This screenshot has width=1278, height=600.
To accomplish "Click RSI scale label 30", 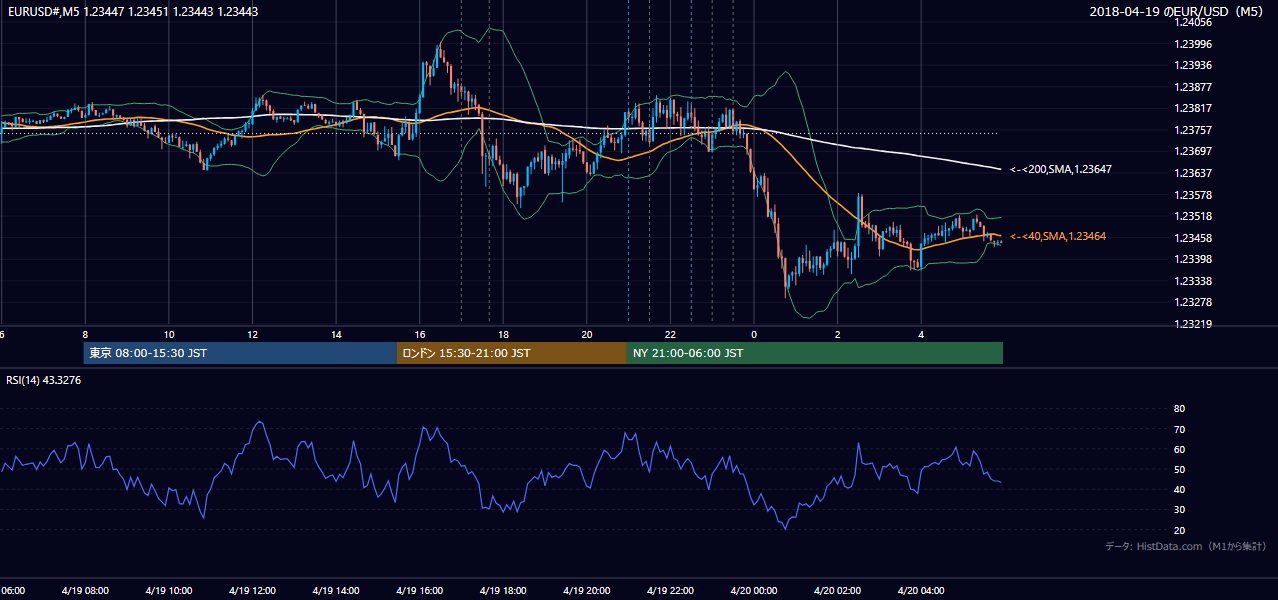I will click(1179, 510).
